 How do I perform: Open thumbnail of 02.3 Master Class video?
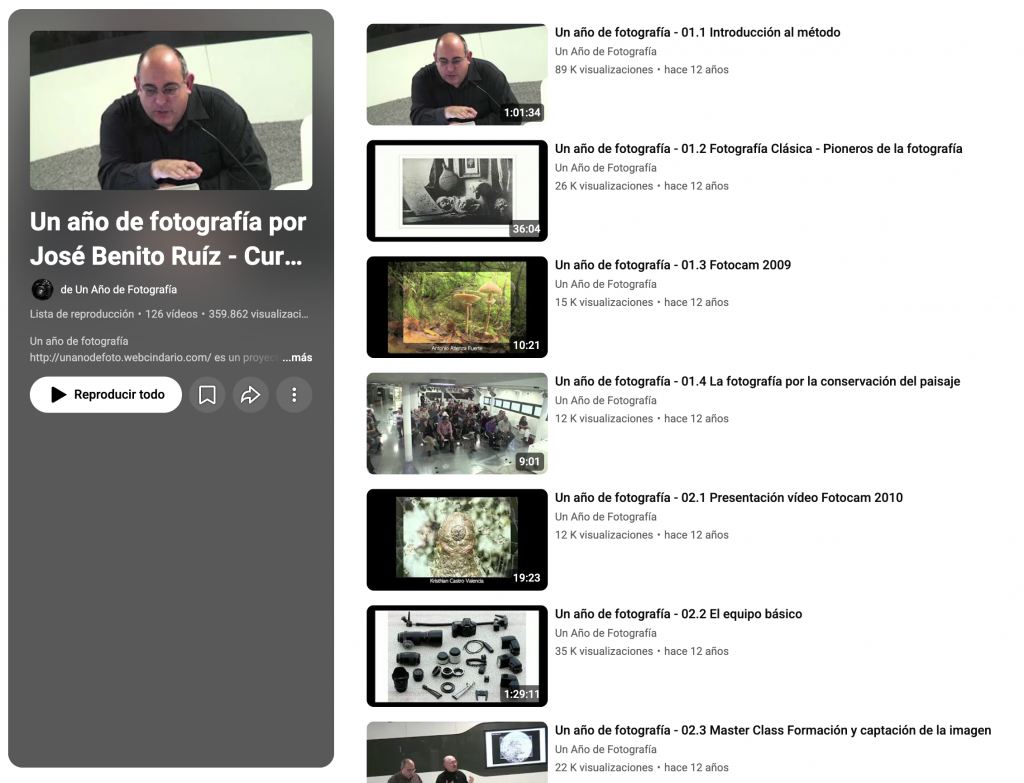pos(457,752)
